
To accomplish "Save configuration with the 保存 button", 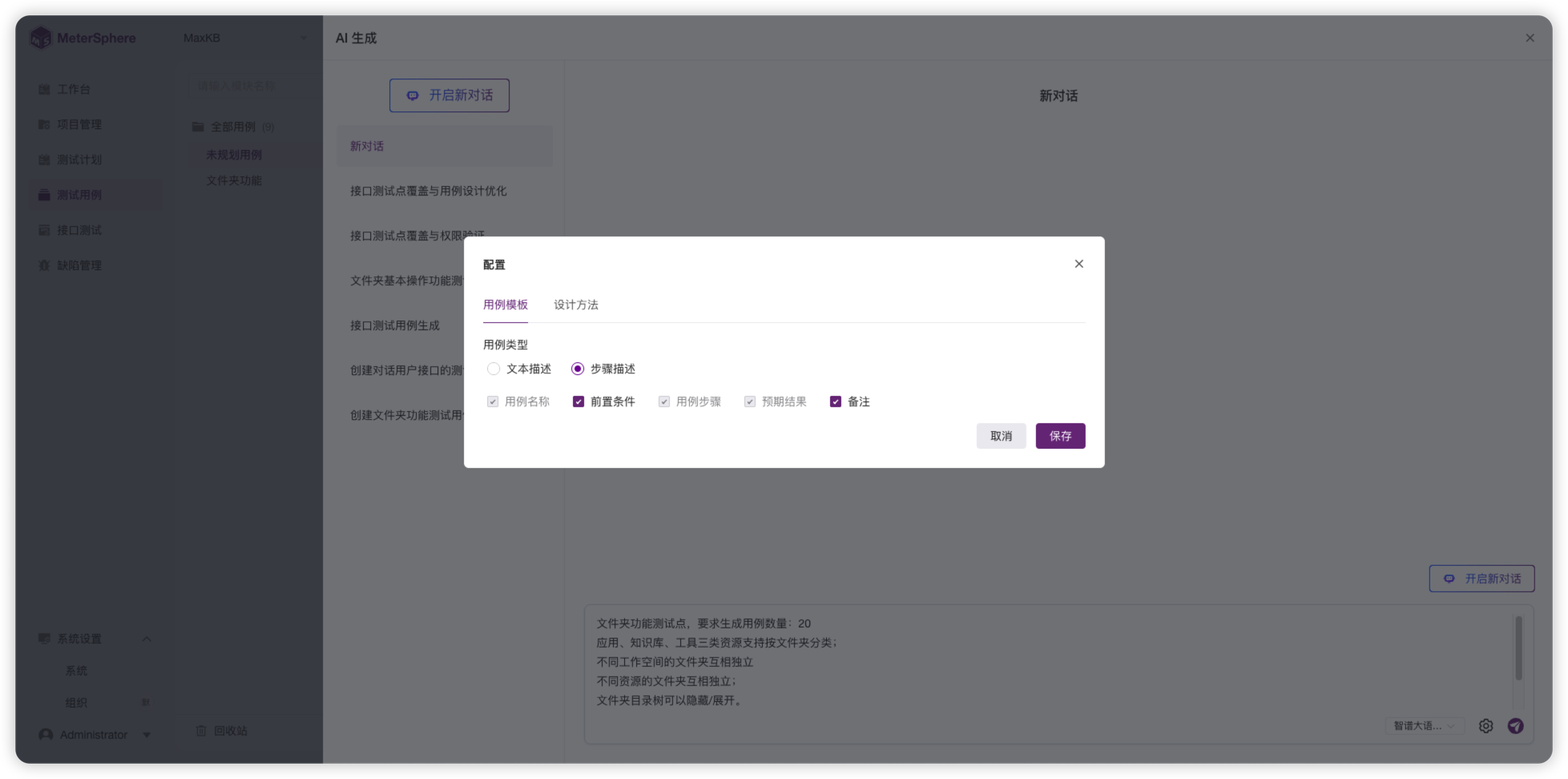I will pyautogui.click(x=1060, y=436).
